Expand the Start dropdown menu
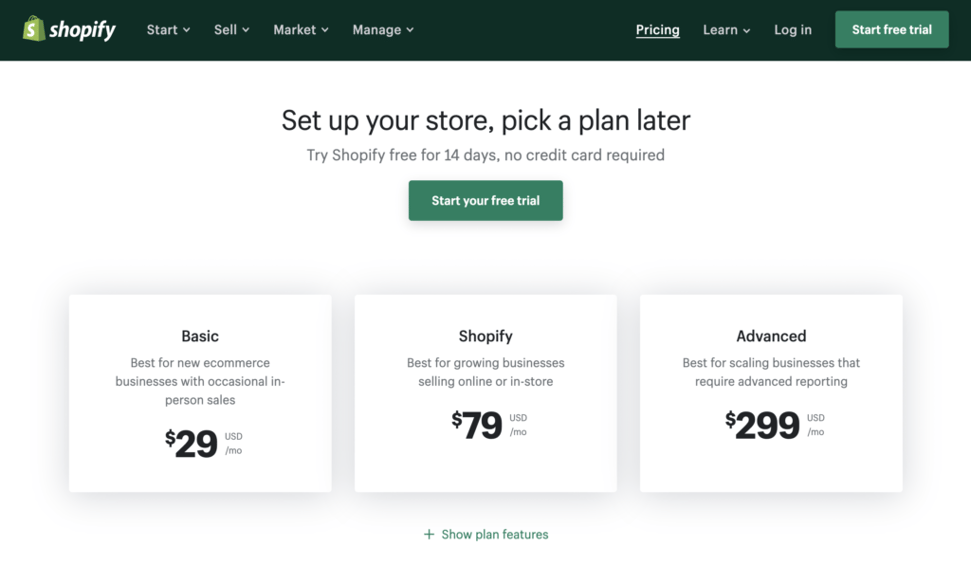Screen dimensions: 971x564 [x=168, y=30]
